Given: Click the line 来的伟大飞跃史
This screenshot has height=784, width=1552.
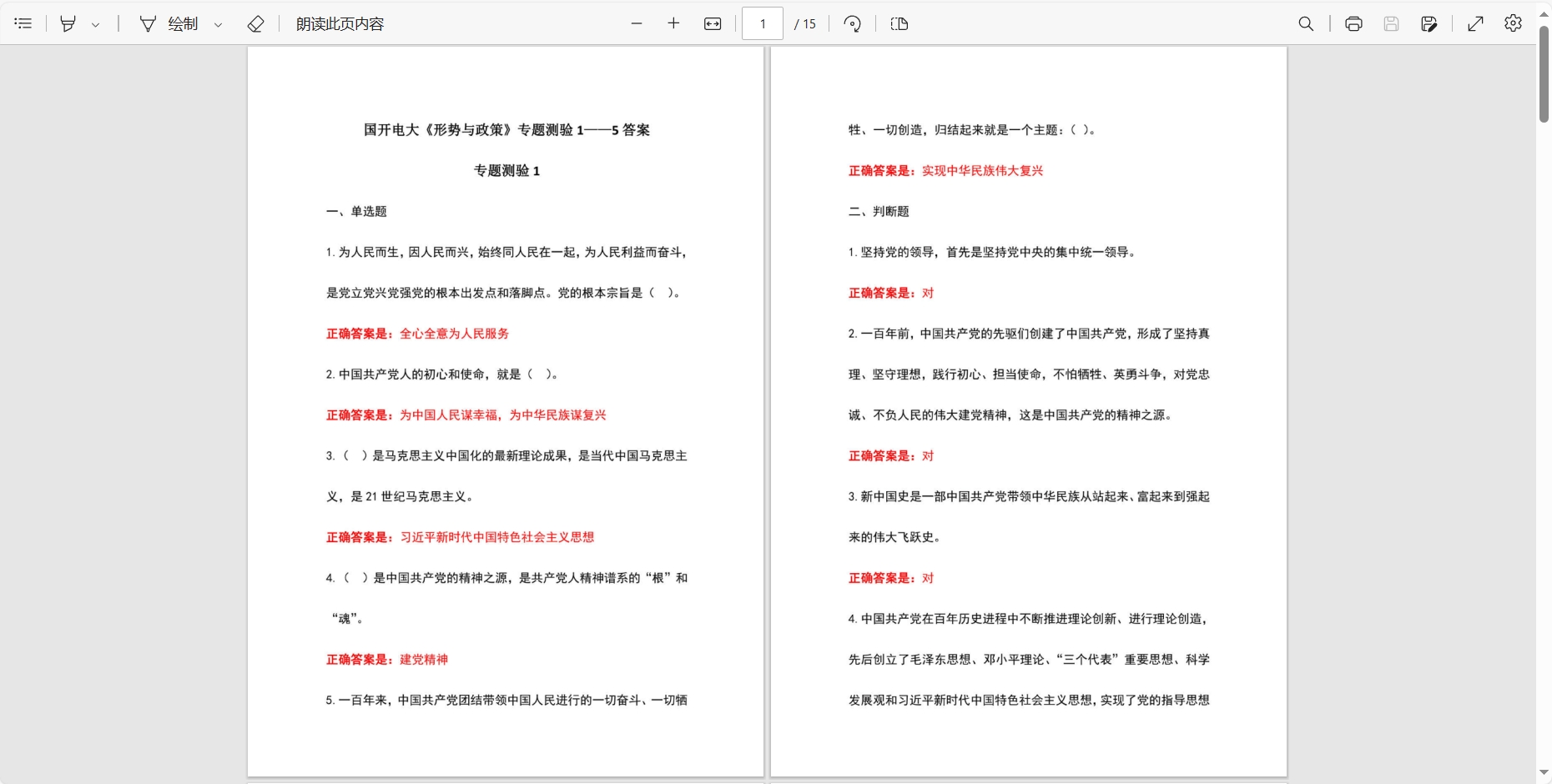Looking at the screenshot, I should click(894, 537).
